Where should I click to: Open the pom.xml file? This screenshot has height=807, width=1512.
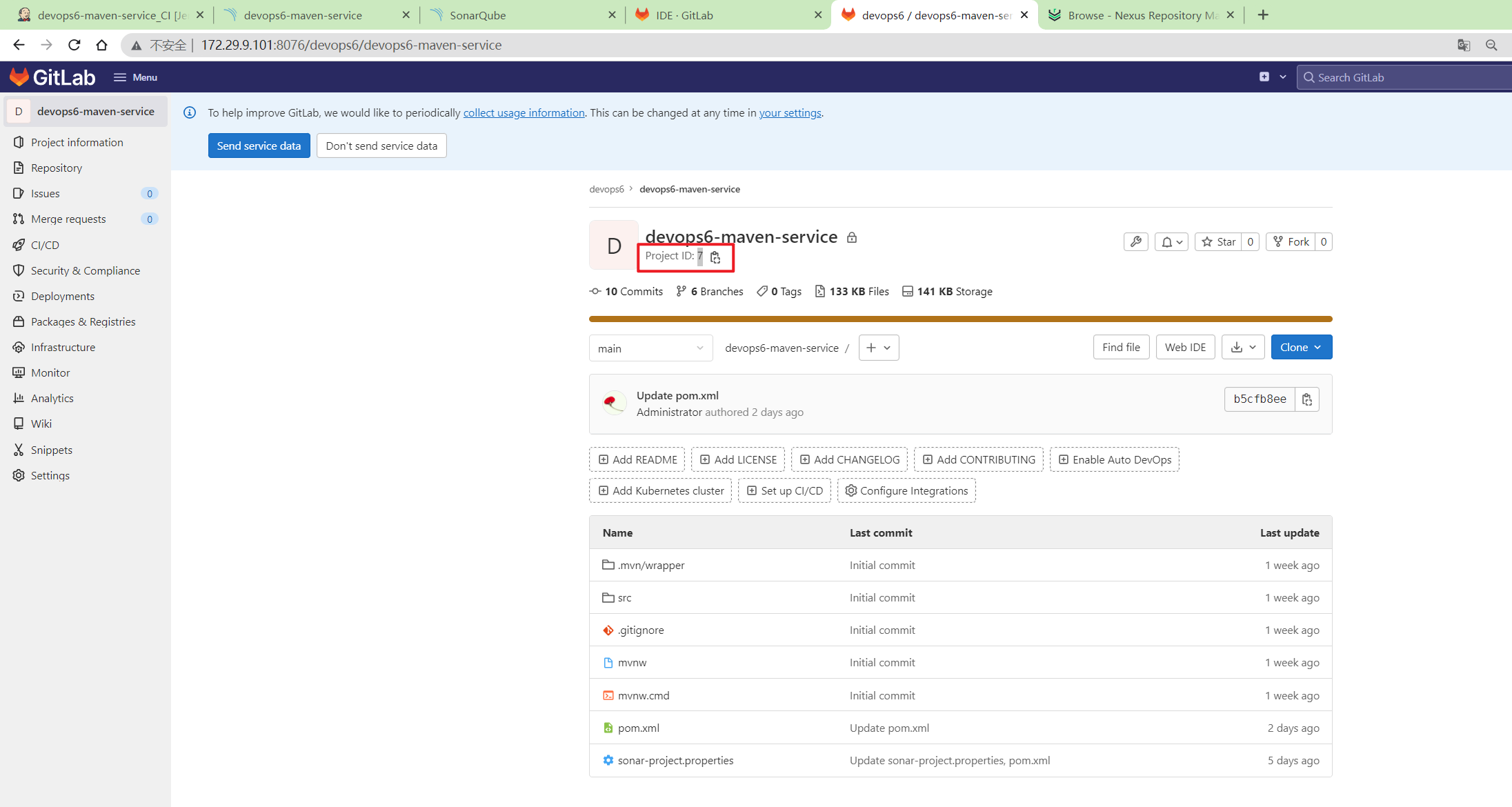click(639, 728)
